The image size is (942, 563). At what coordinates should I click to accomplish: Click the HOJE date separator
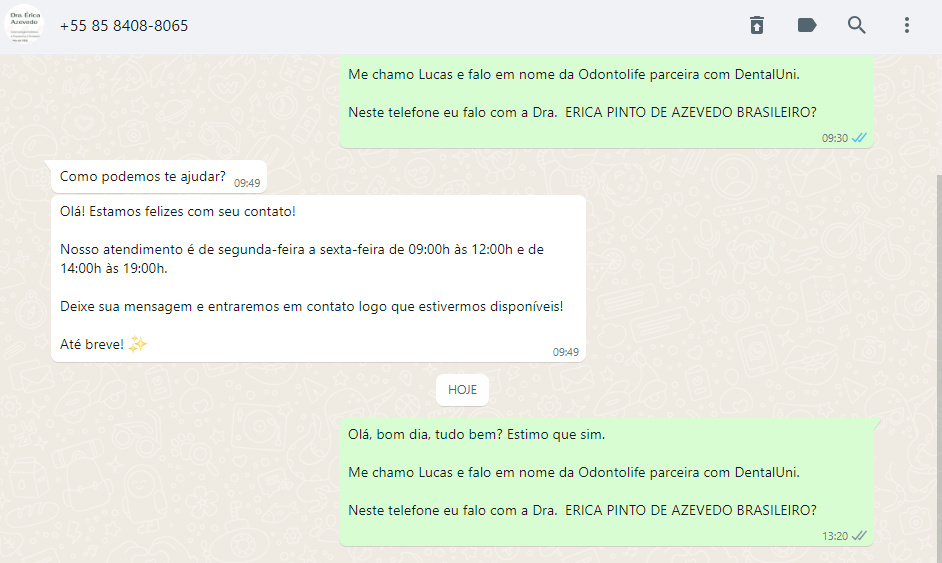click(462, 390)
